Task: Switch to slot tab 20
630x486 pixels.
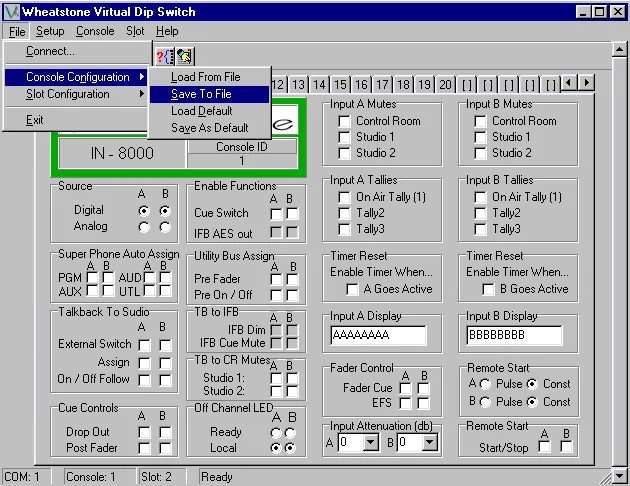Action: pyautogui.click(x=445, y=85)
